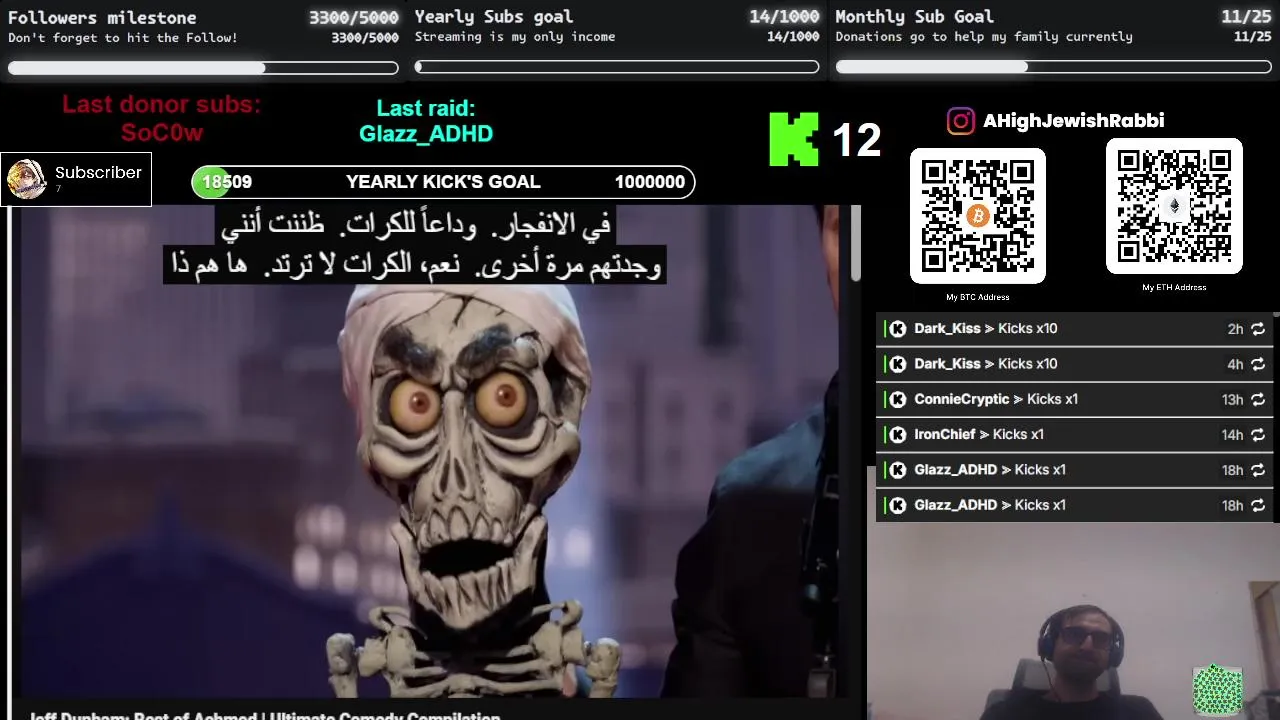Click the Ethereum QR code
This screenshot has width=1280, height=720.
tap(1174, 206)
